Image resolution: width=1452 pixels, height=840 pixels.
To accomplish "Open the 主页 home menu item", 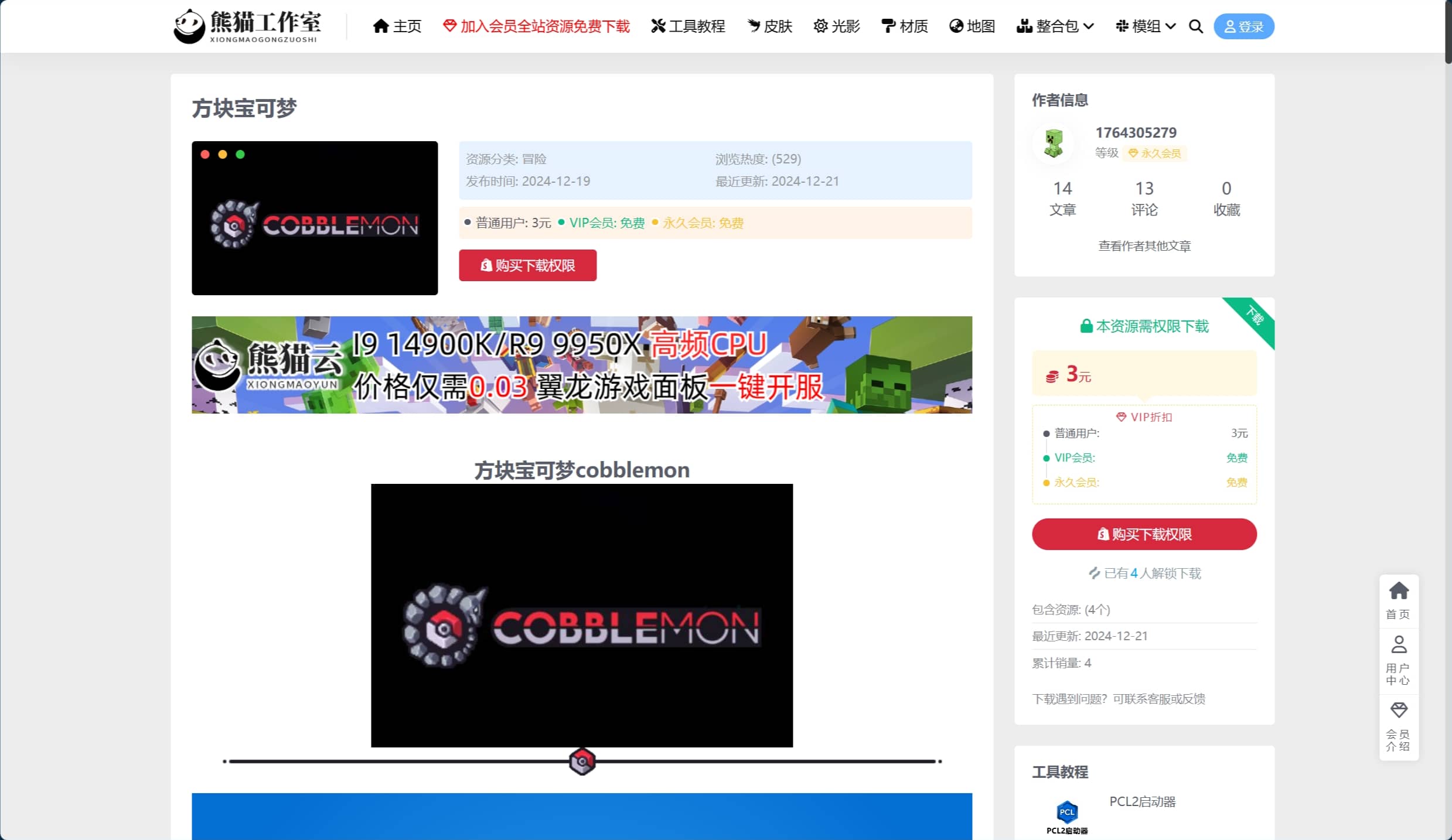I will point(397,26).
